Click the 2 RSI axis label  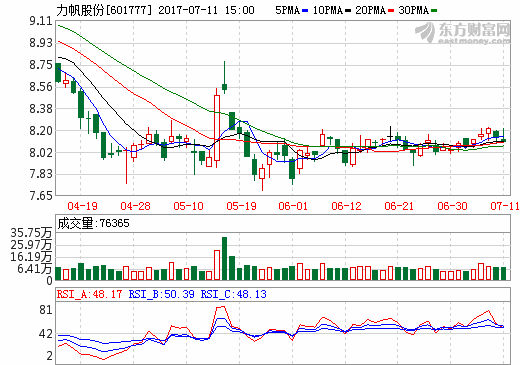pyautogui.click(x=50, y=356)
